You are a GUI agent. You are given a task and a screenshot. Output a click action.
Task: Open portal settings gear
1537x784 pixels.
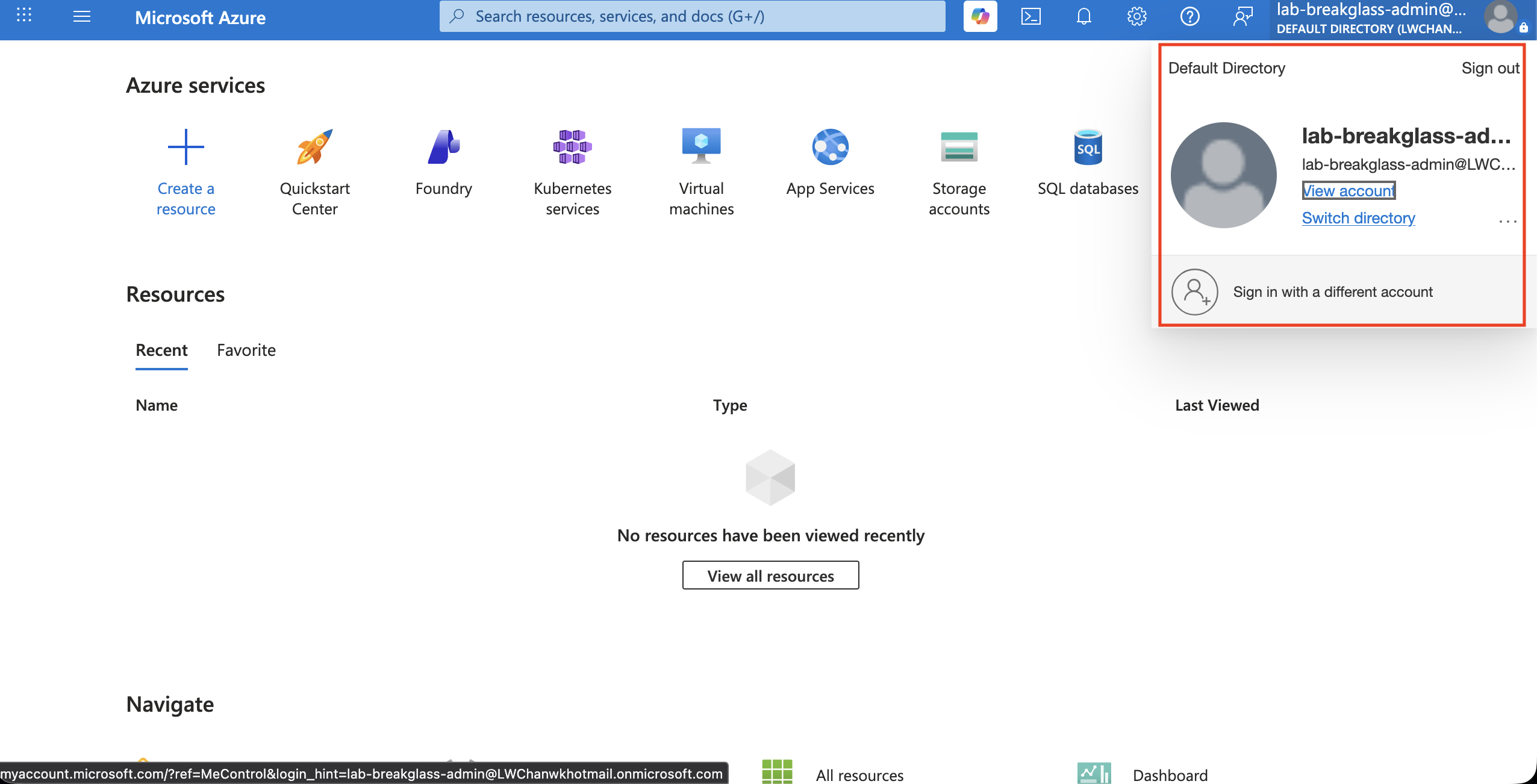point(1136,16)
